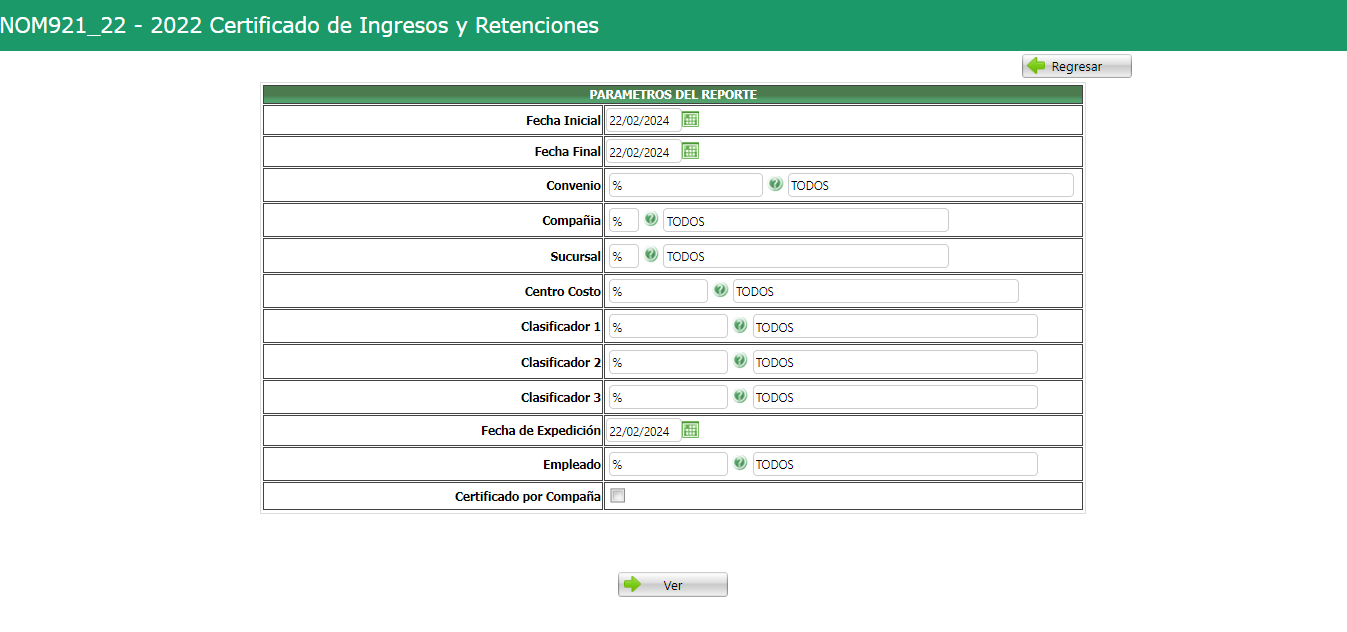The image size is (1347, 632).
Task: Click the Compañia TODOS description field
Action: 806,221
